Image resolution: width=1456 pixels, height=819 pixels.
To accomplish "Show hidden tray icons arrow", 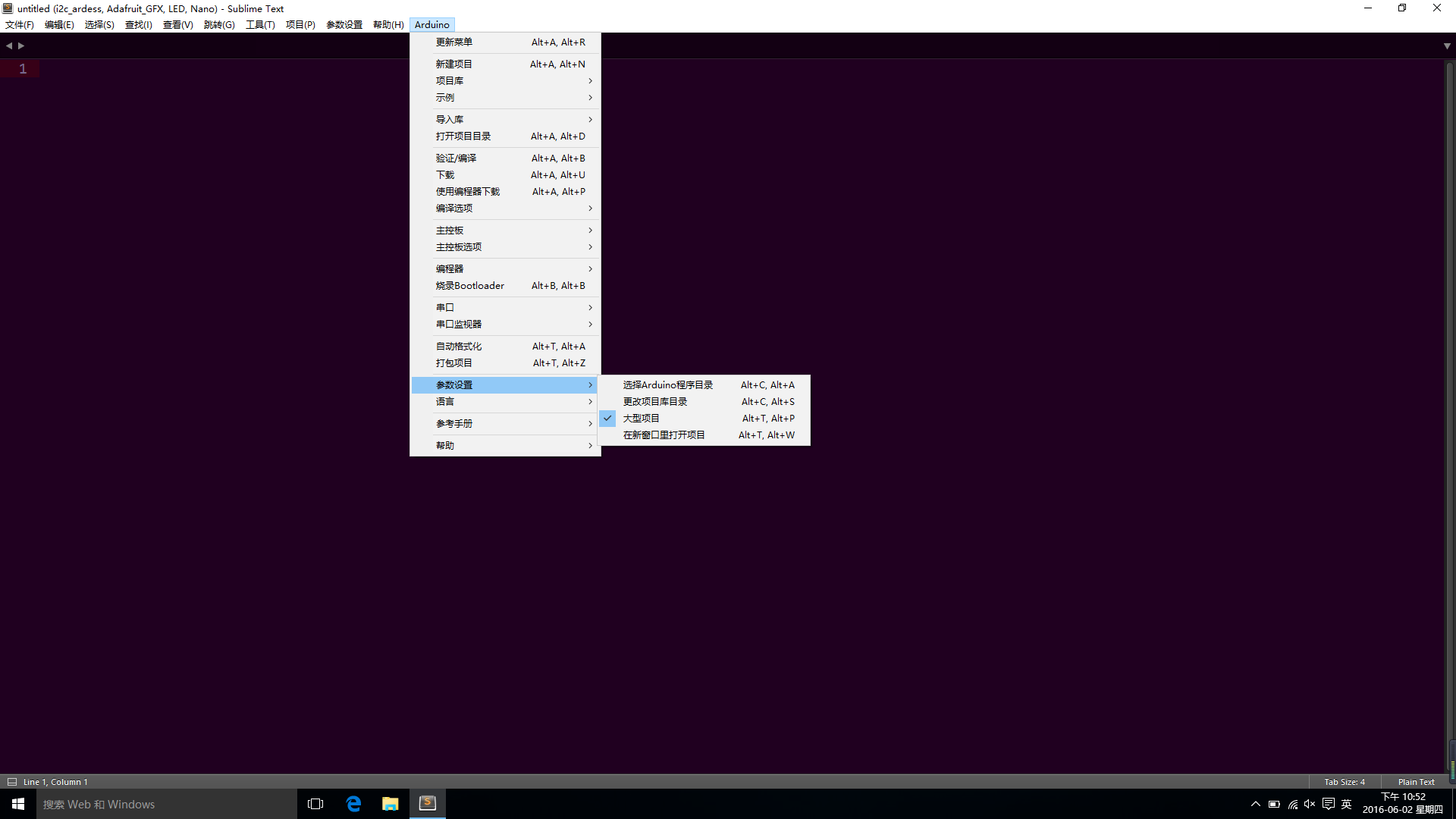I will click(x=1256, y=804).
